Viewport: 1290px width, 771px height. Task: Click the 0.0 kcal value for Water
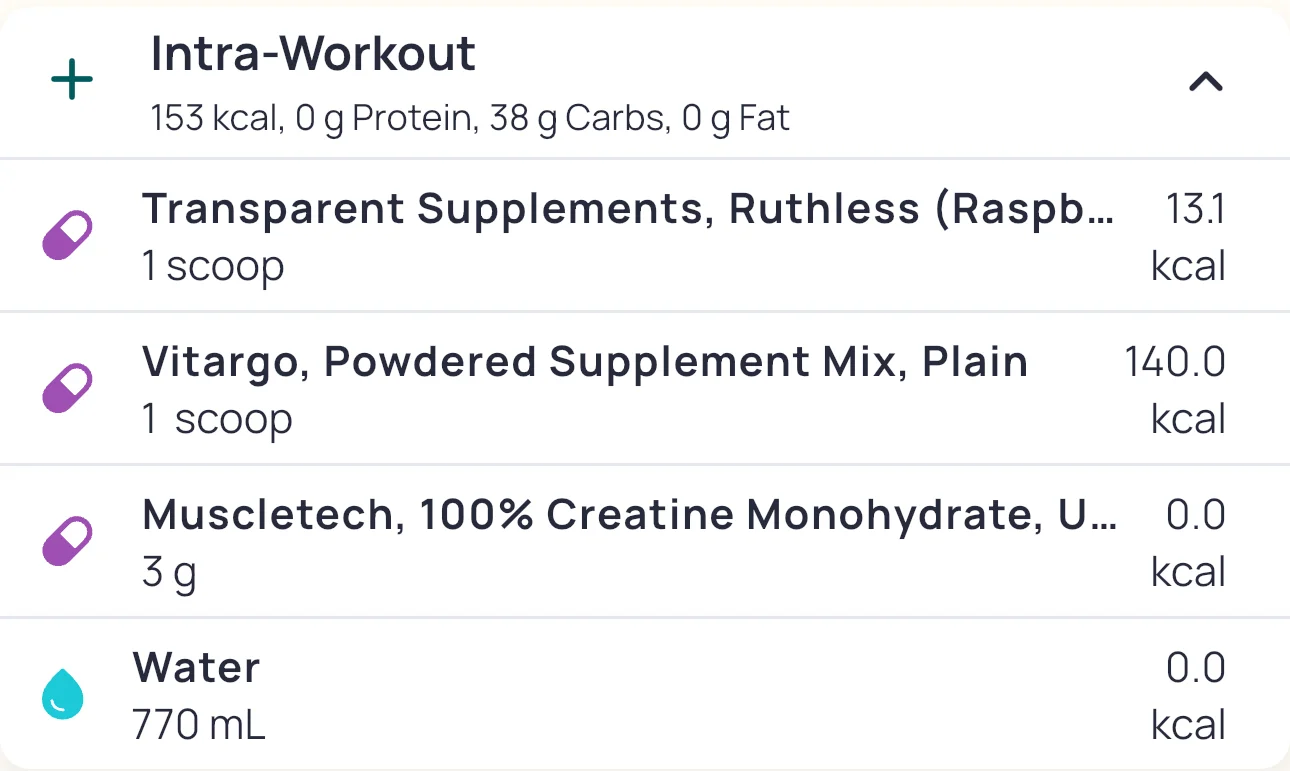[x=1192, y=695]
